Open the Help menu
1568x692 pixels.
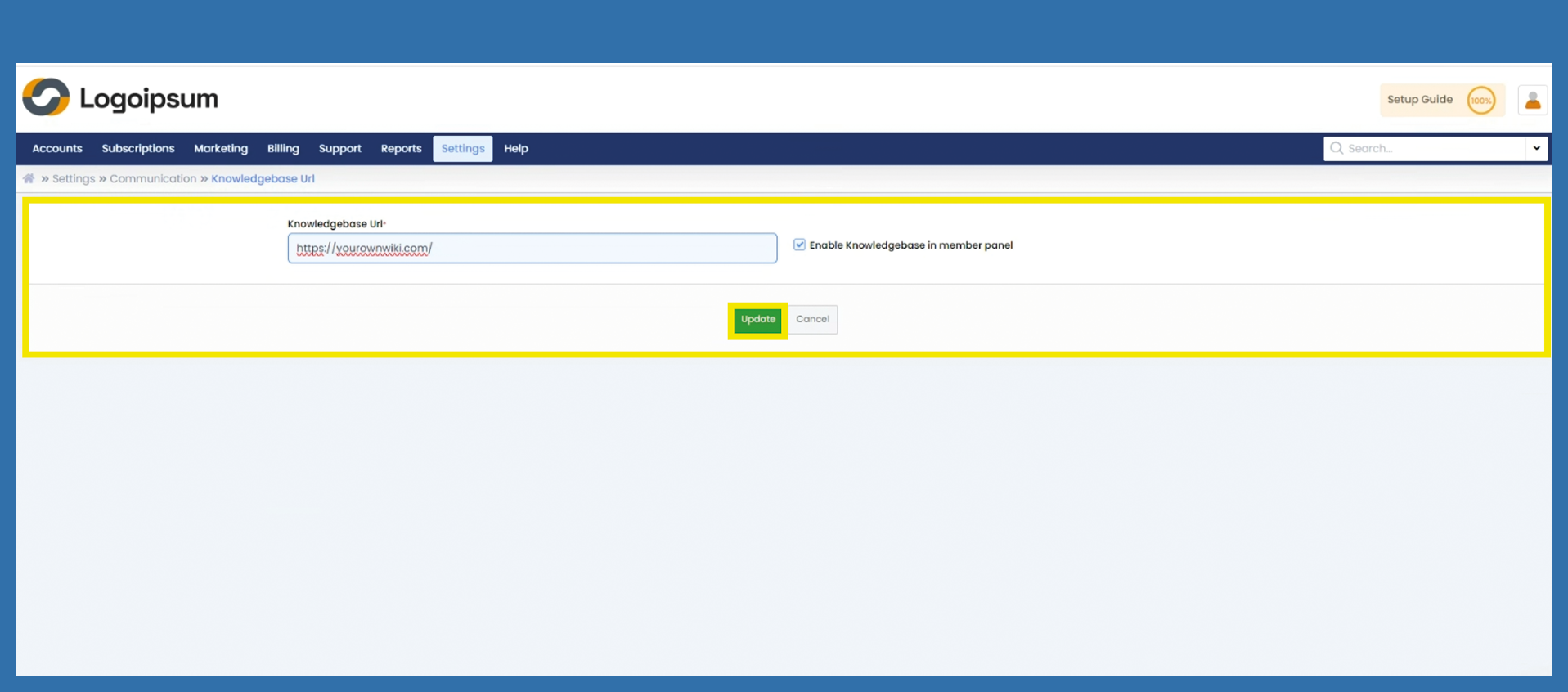tap(516, 148)
